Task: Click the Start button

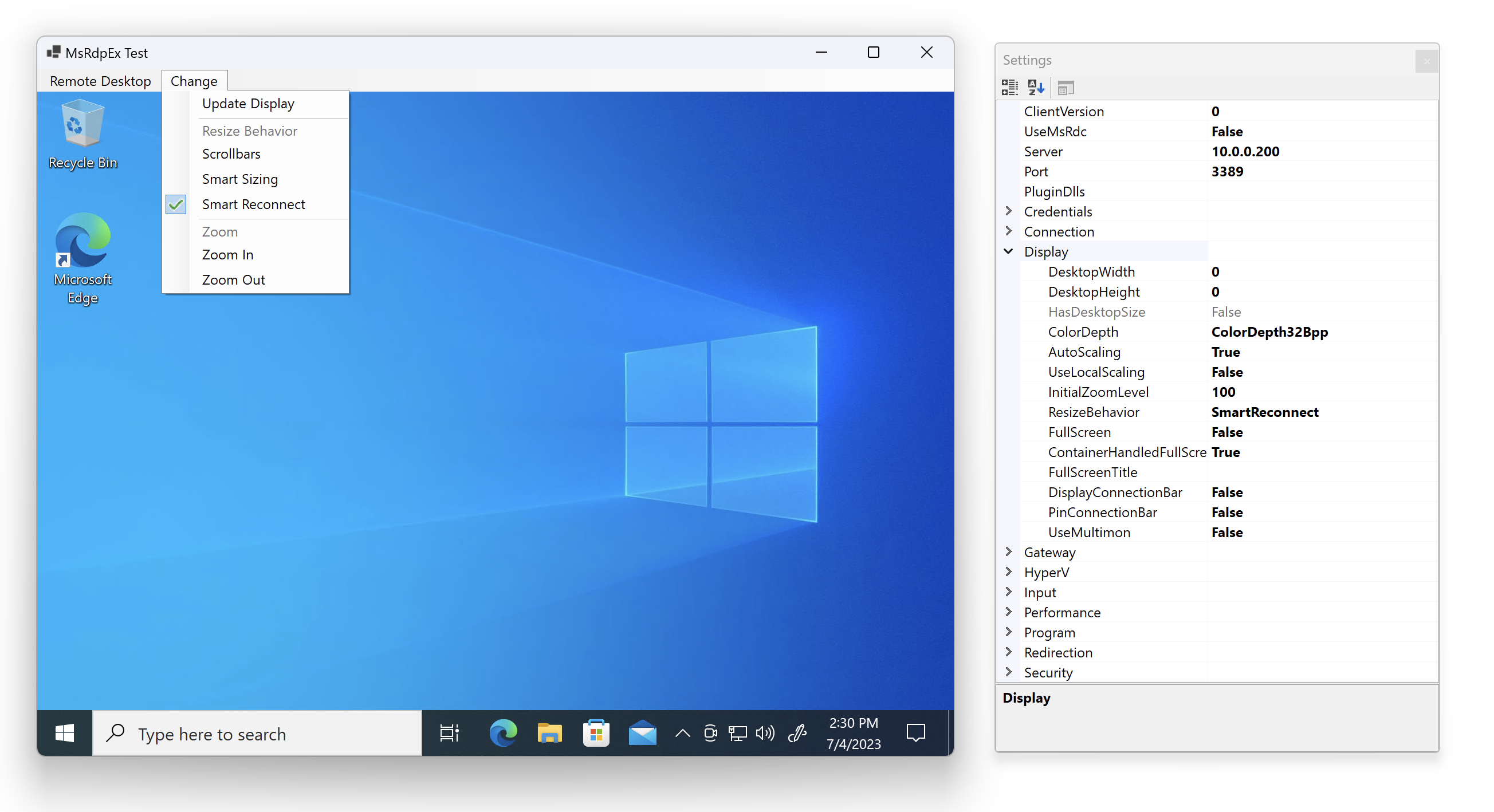Action: tap(64, 733)
